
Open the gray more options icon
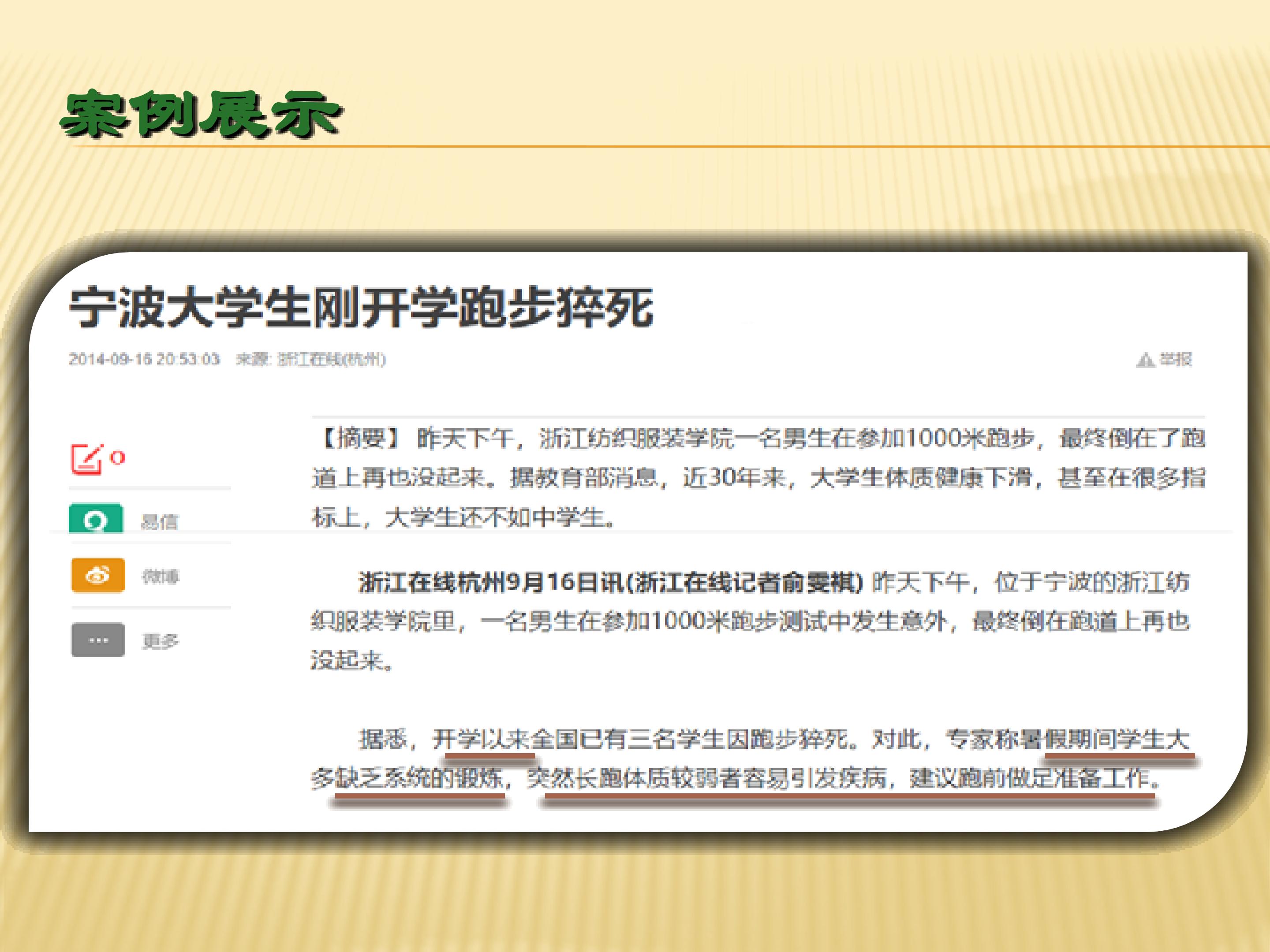point(98,640)
